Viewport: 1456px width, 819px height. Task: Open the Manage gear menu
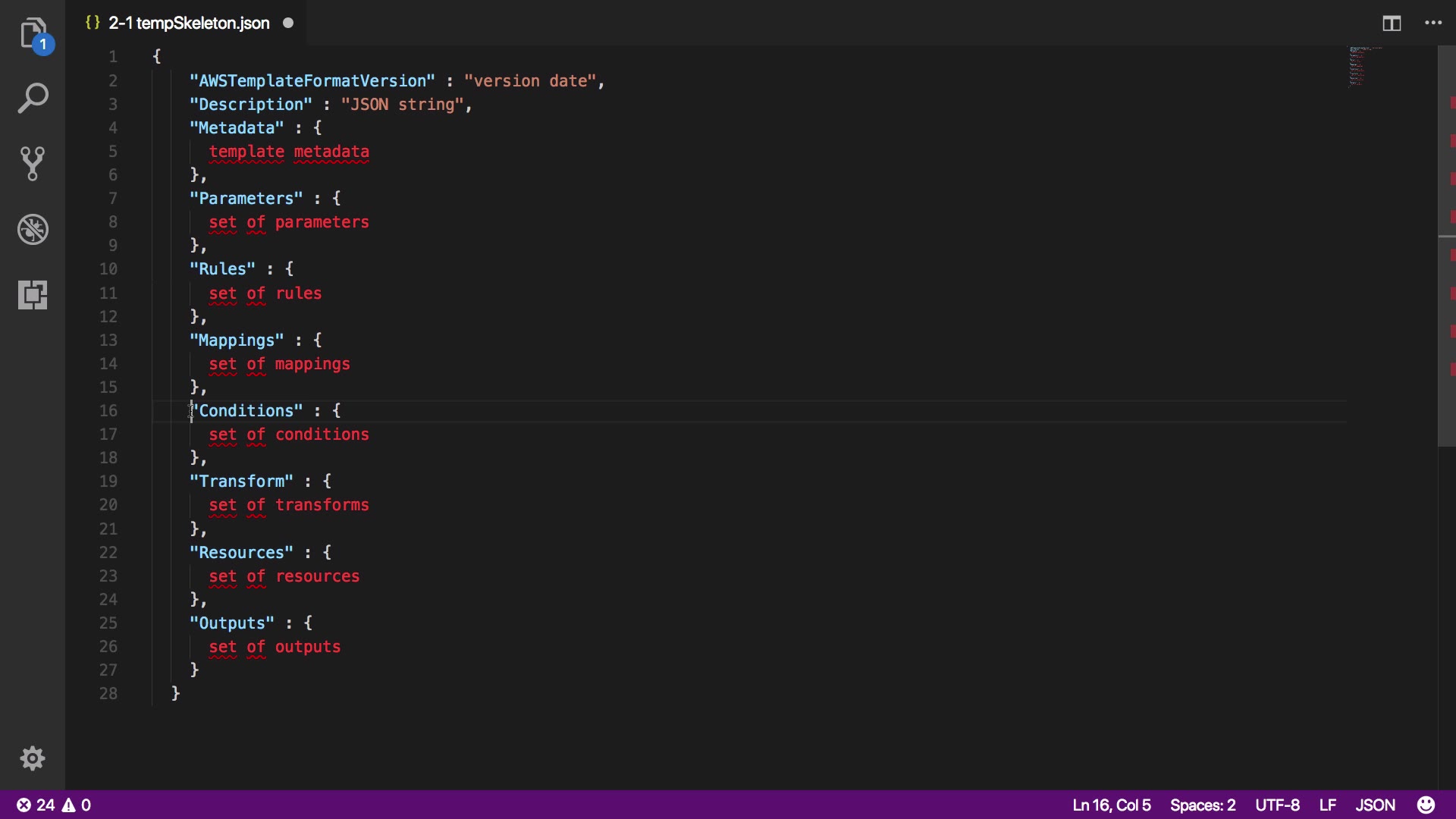pos(33,758)
